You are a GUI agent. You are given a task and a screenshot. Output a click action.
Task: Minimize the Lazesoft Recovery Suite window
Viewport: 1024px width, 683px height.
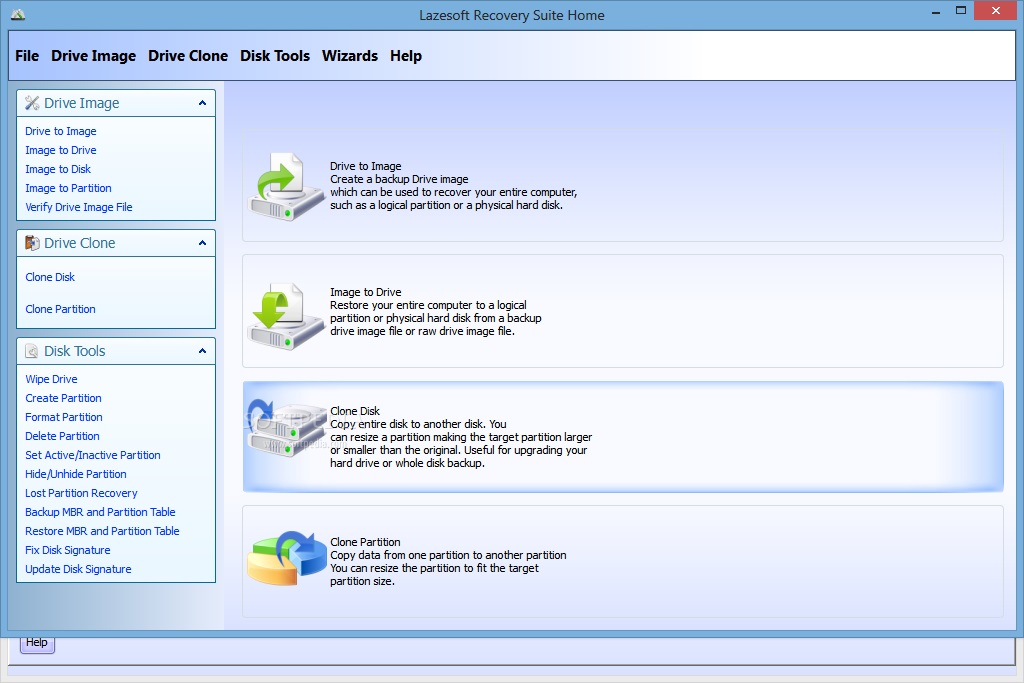coord(936,12)
